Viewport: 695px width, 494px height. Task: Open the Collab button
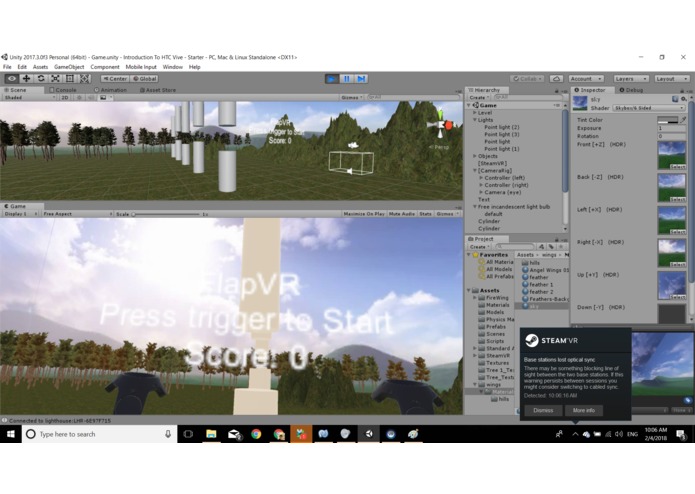coord(527,78)
